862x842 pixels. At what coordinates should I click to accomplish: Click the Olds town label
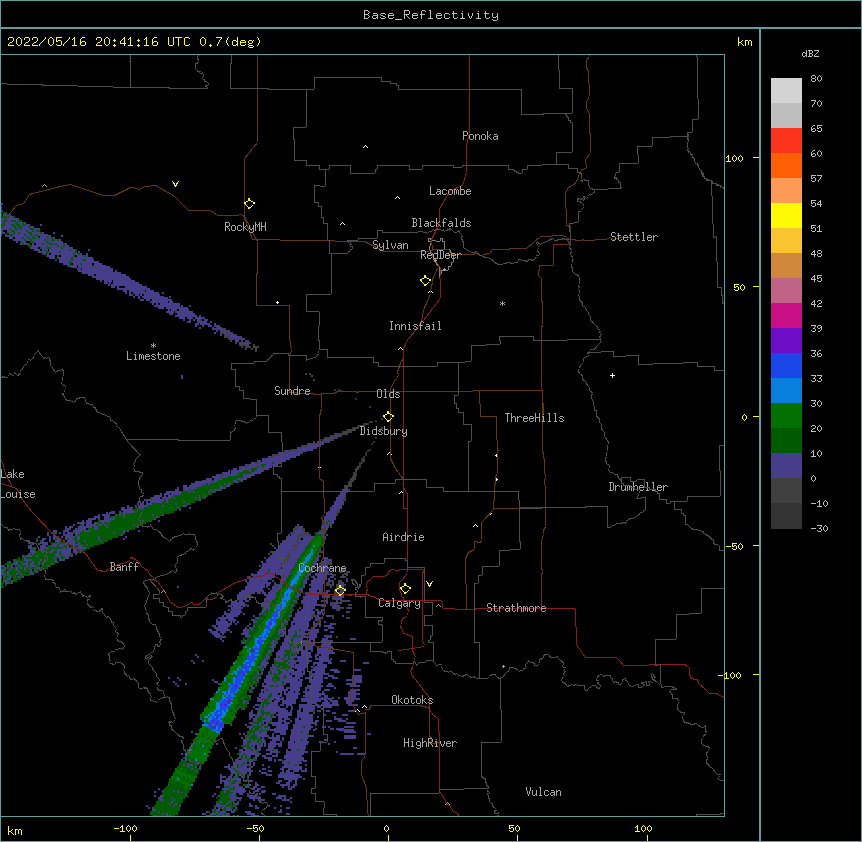[388, 394]
